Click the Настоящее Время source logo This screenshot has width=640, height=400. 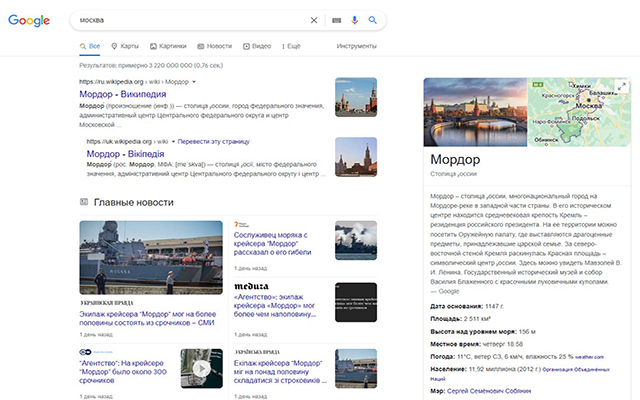click(96, 352)
